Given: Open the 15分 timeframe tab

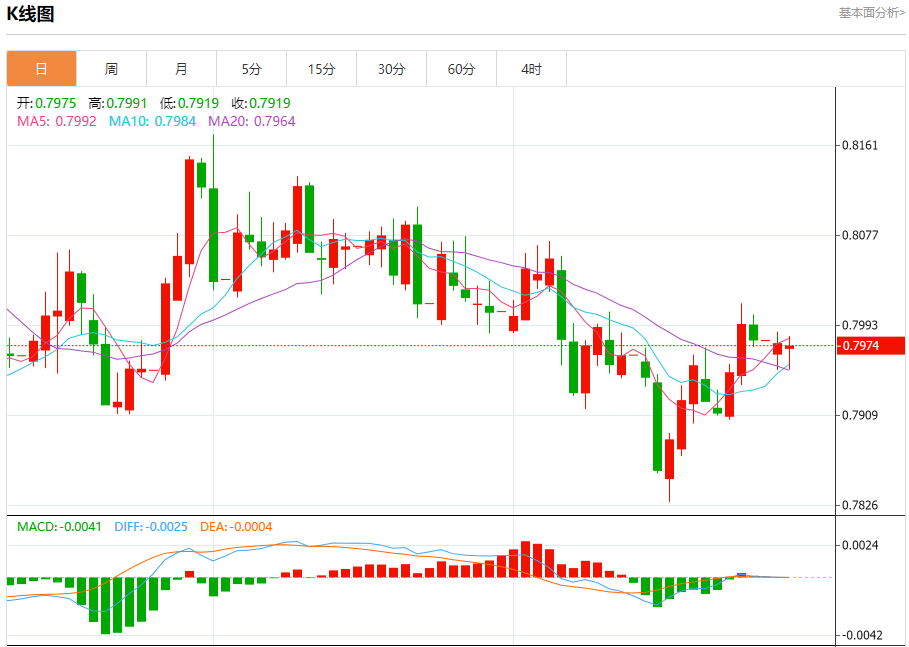Looking at the screenshot, I should (x=322, y=69).
